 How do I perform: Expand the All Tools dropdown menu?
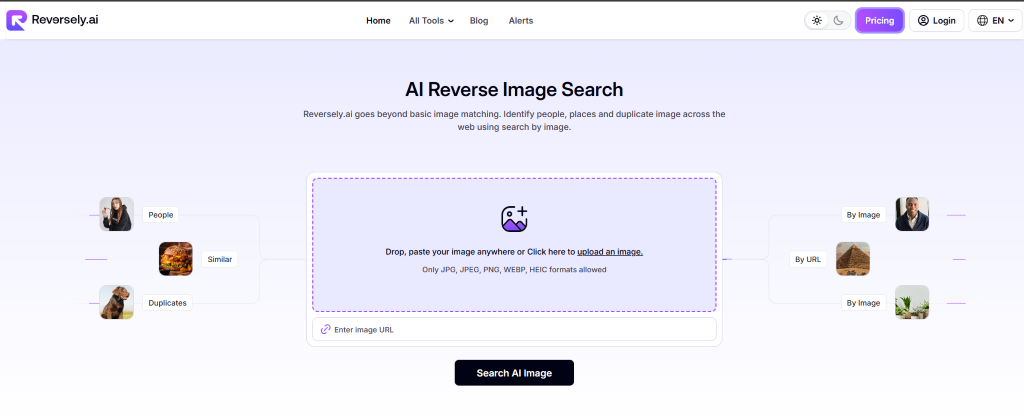tap(431, 20)
